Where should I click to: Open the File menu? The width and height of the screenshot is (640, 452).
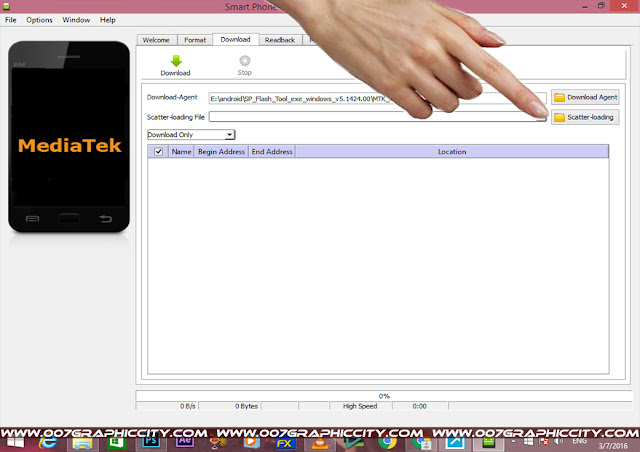click(11, 20)
